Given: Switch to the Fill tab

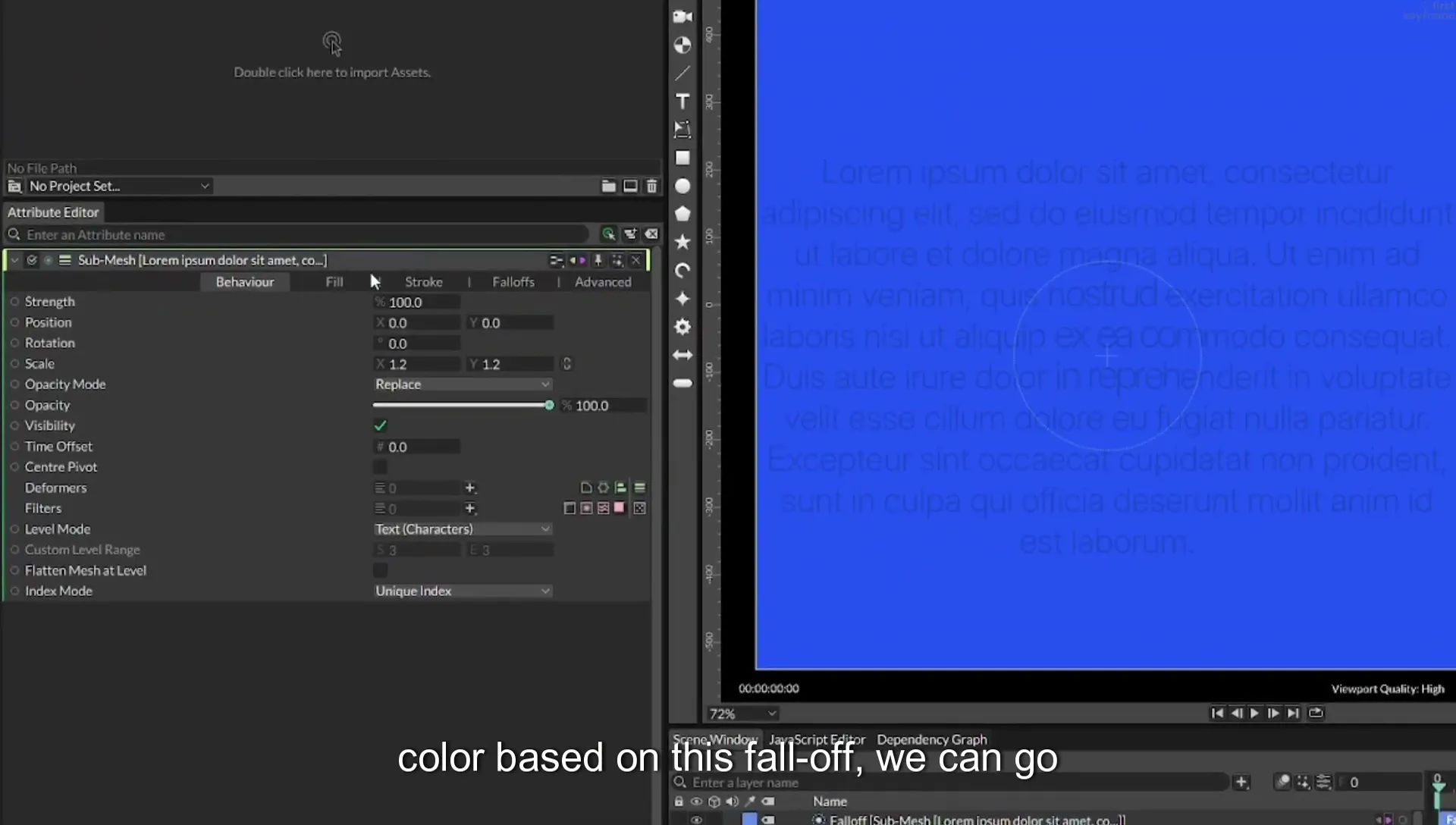Looking at the screenshot, I should coord(334,282).
